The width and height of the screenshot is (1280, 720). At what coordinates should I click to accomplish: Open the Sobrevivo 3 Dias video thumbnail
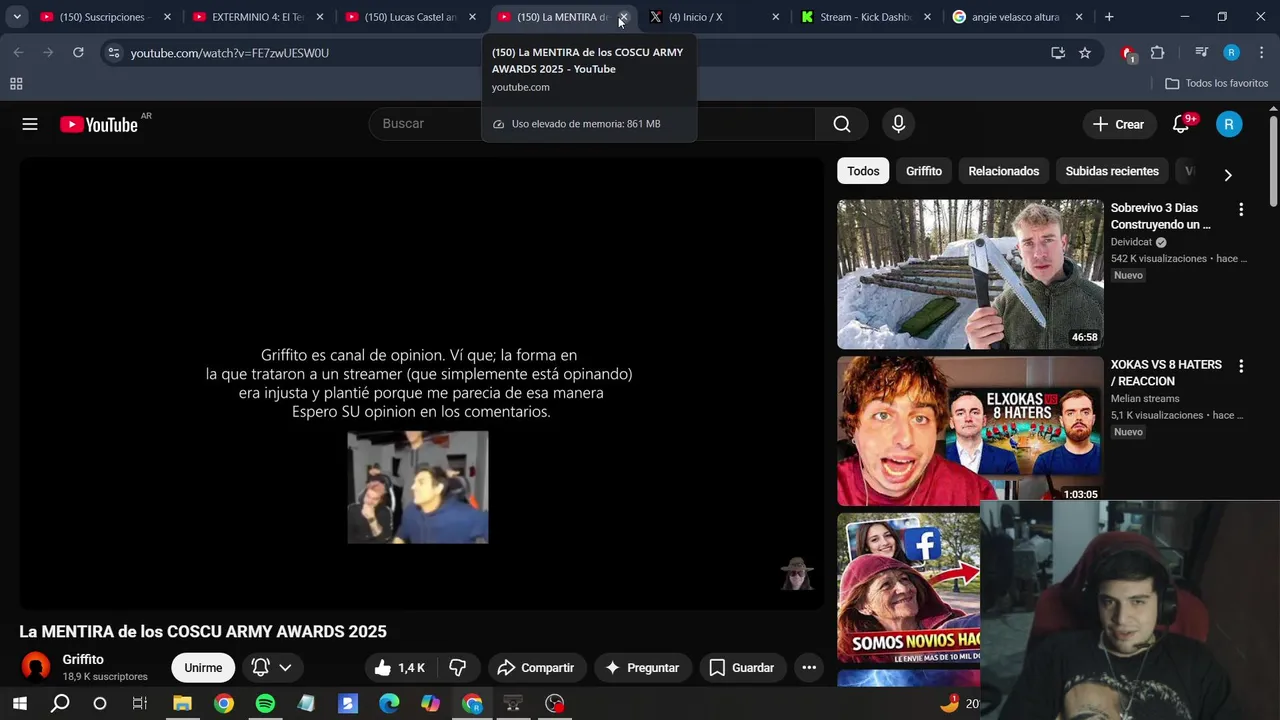(x=970, y=274)
